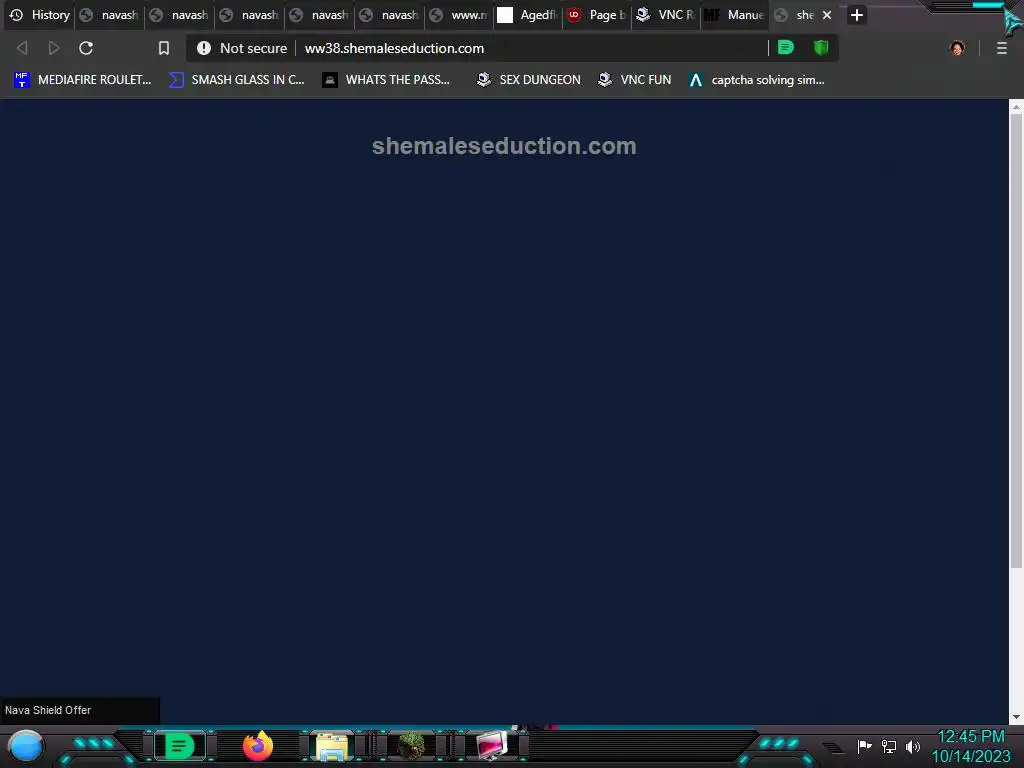Image resolution: width=1024 pixels, height=768 pixels.
Task: Open the Start orb menu
Action: 26,746
